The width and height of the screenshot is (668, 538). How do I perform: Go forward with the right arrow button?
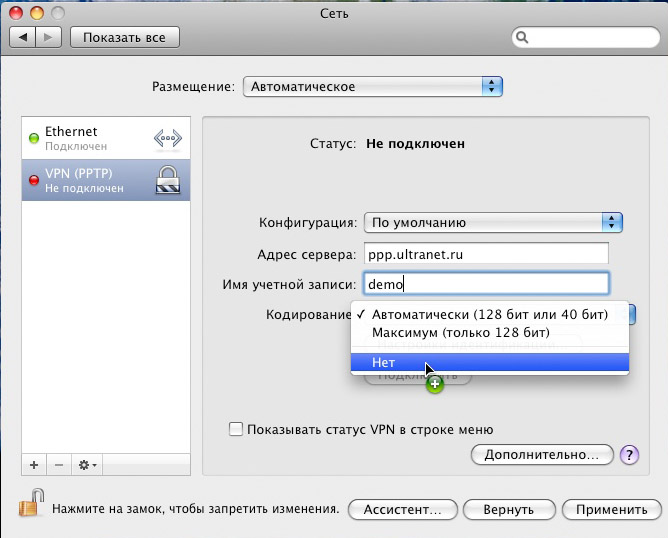coord(50,37)
